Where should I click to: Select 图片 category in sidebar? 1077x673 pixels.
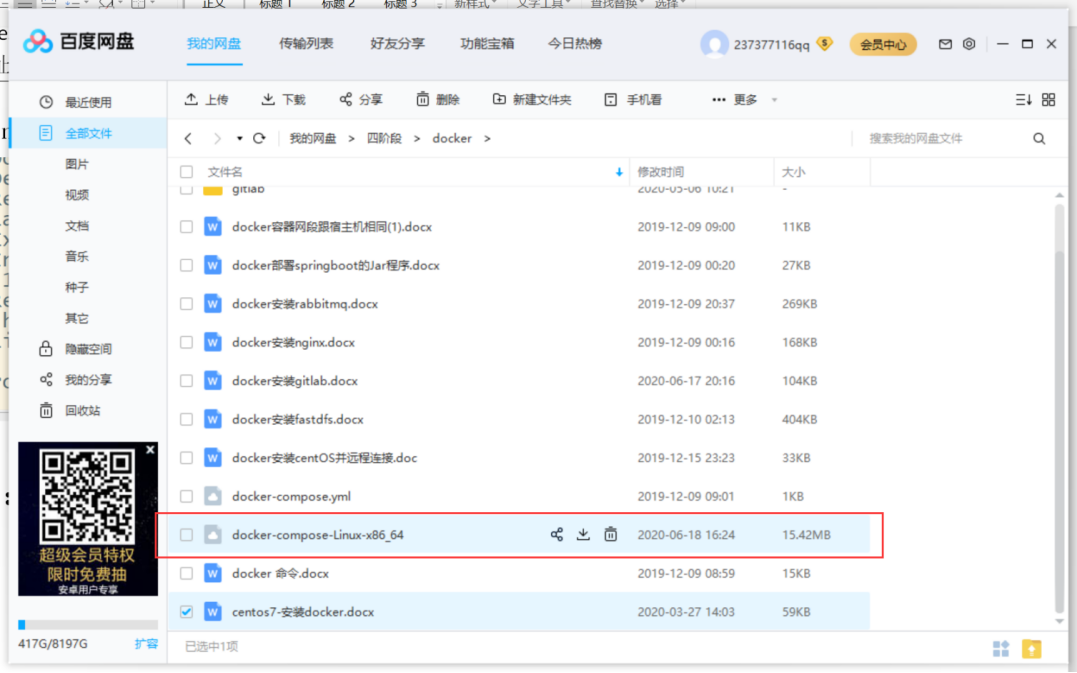[x=77, y=164]
